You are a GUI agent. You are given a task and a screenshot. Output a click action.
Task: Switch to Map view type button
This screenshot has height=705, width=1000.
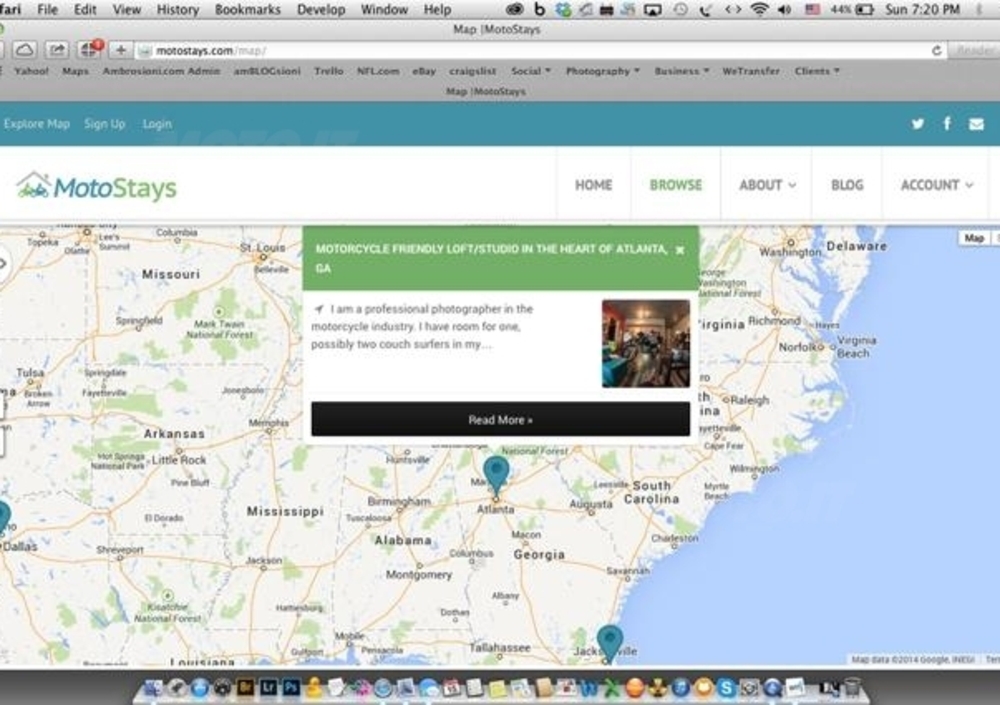974,238
